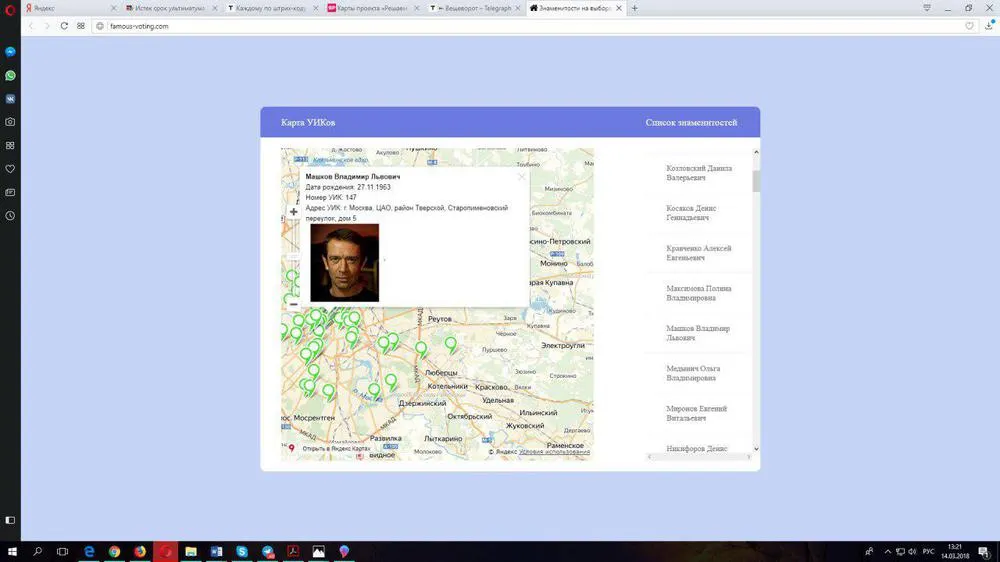The height and width of the screenshot is (562, 1000).
Task: Open VK in Opera sidebar
Action: (x=10, y=99)
